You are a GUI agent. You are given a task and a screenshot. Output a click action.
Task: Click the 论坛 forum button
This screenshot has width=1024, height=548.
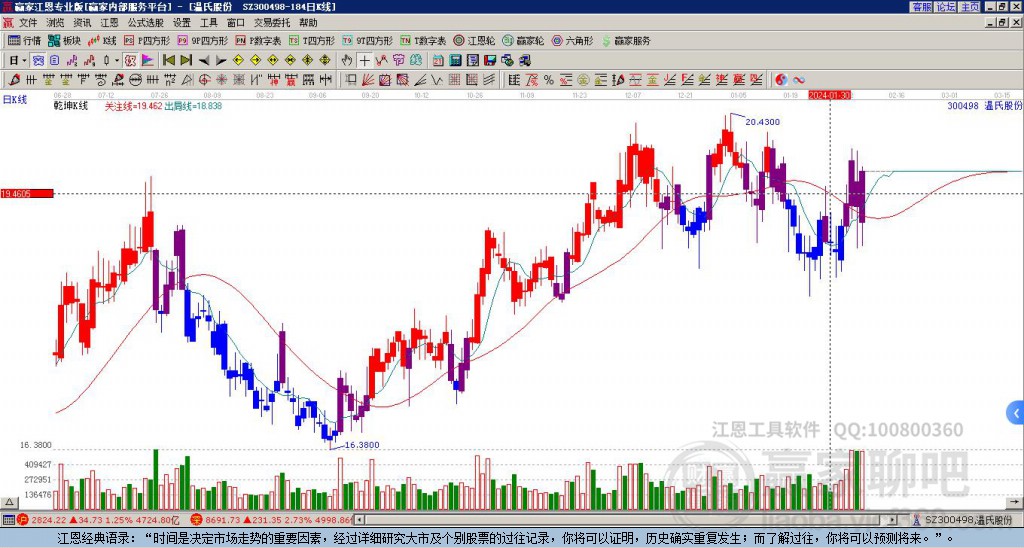pos(946,7)
